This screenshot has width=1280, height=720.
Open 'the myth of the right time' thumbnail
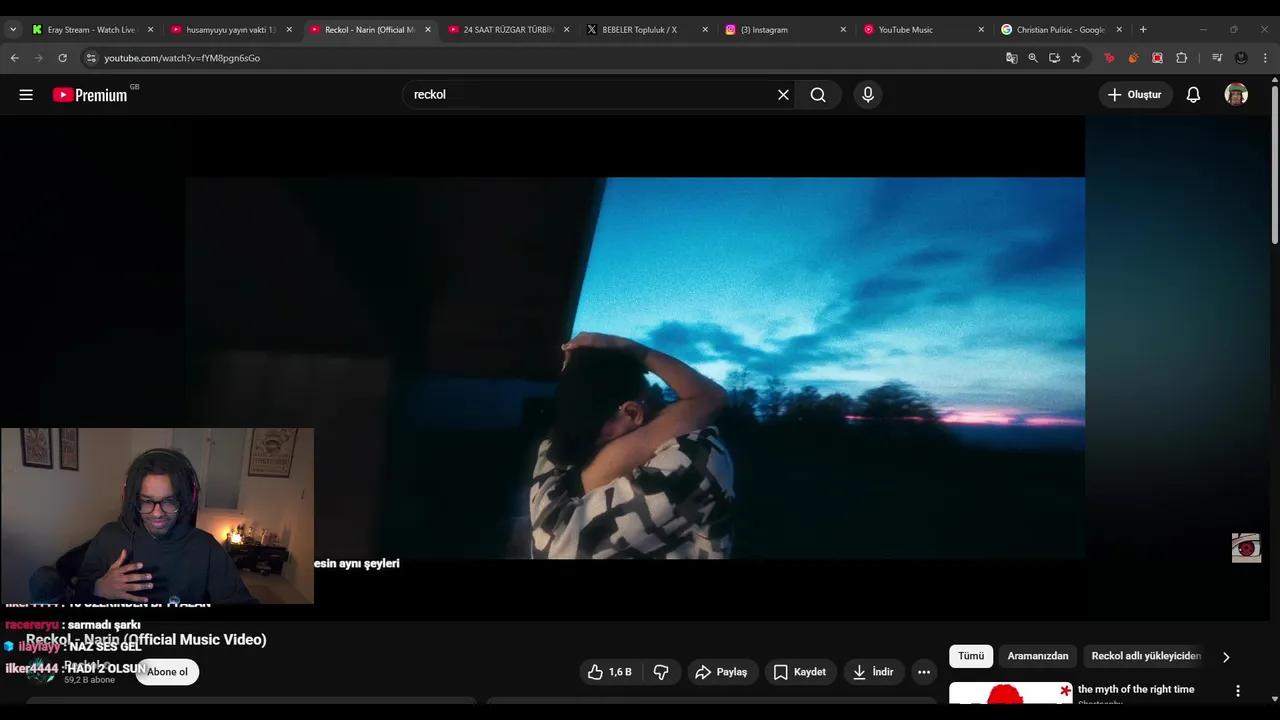pos(1010,692)
